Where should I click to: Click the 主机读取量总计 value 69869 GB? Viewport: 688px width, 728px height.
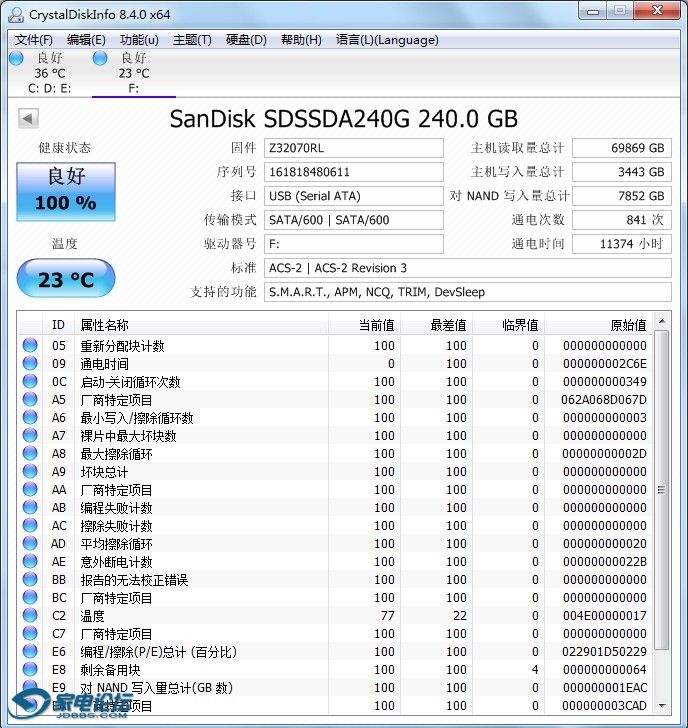tap(622, 148)
